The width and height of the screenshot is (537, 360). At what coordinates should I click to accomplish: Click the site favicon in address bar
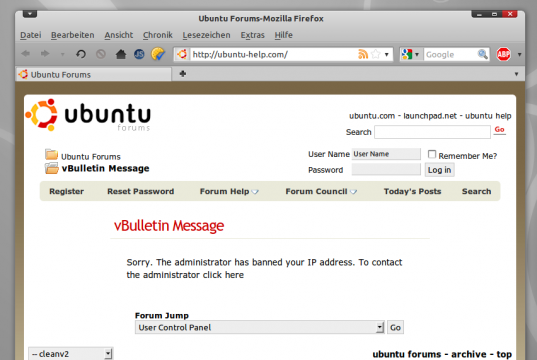coord(182,54)
